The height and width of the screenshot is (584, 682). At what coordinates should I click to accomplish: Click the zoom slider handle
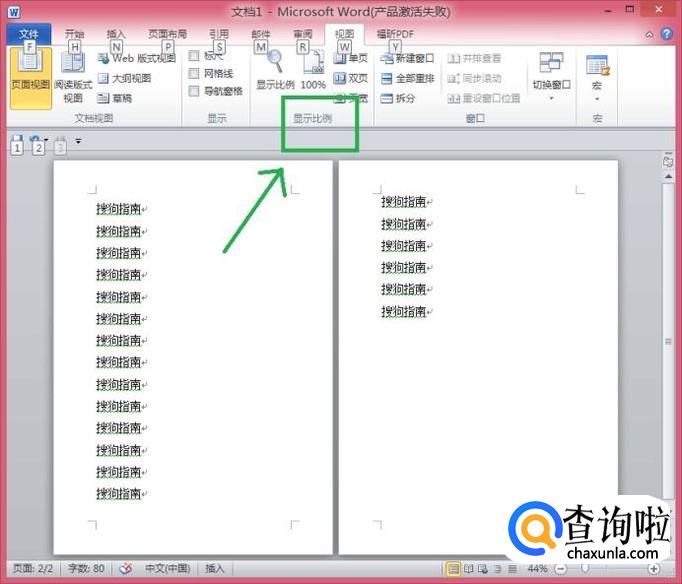click(585, 568)
